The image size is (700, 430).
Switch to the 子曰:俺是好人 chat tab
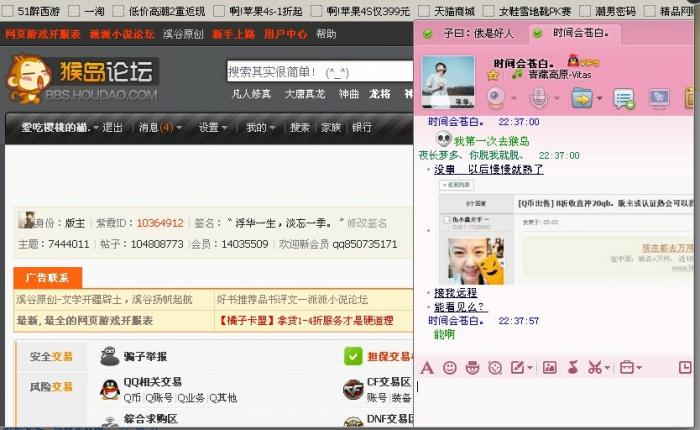[x=471, y=33]
